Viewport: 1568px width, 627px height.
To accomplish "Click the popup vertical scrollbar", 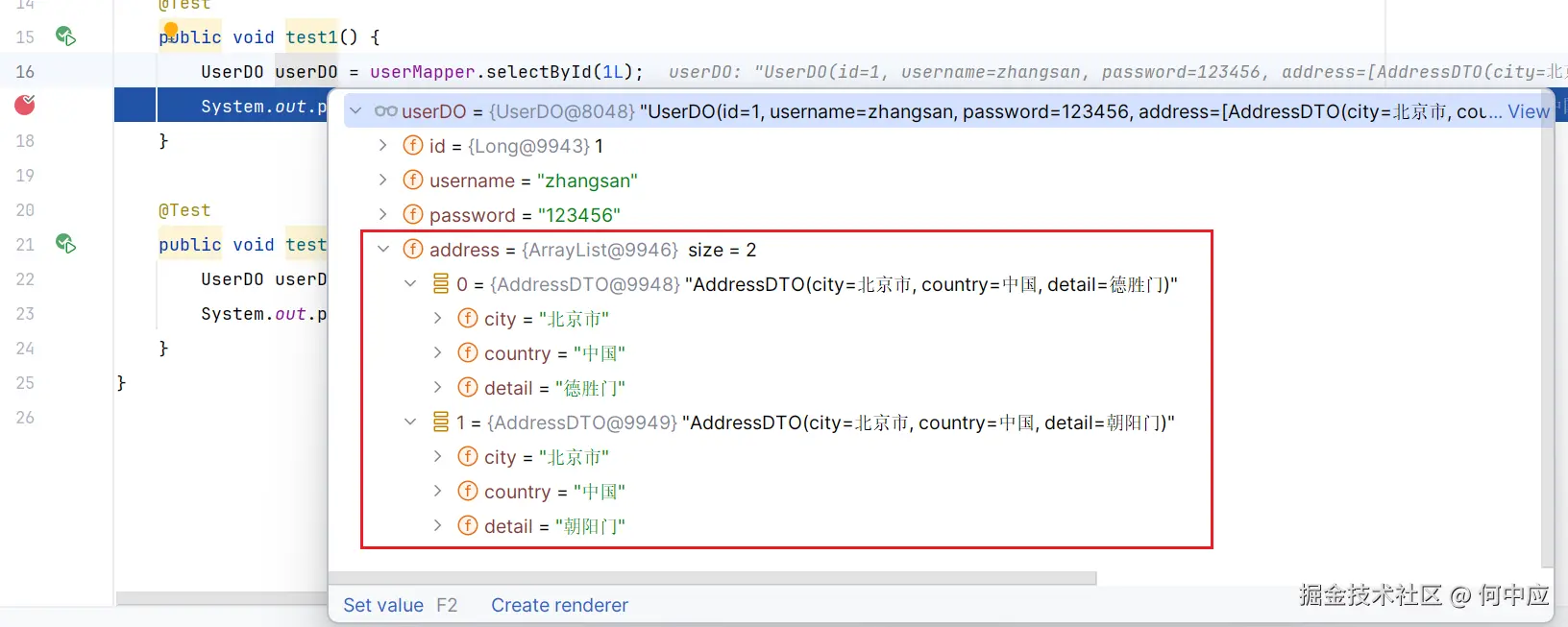I will [1547, 329].
